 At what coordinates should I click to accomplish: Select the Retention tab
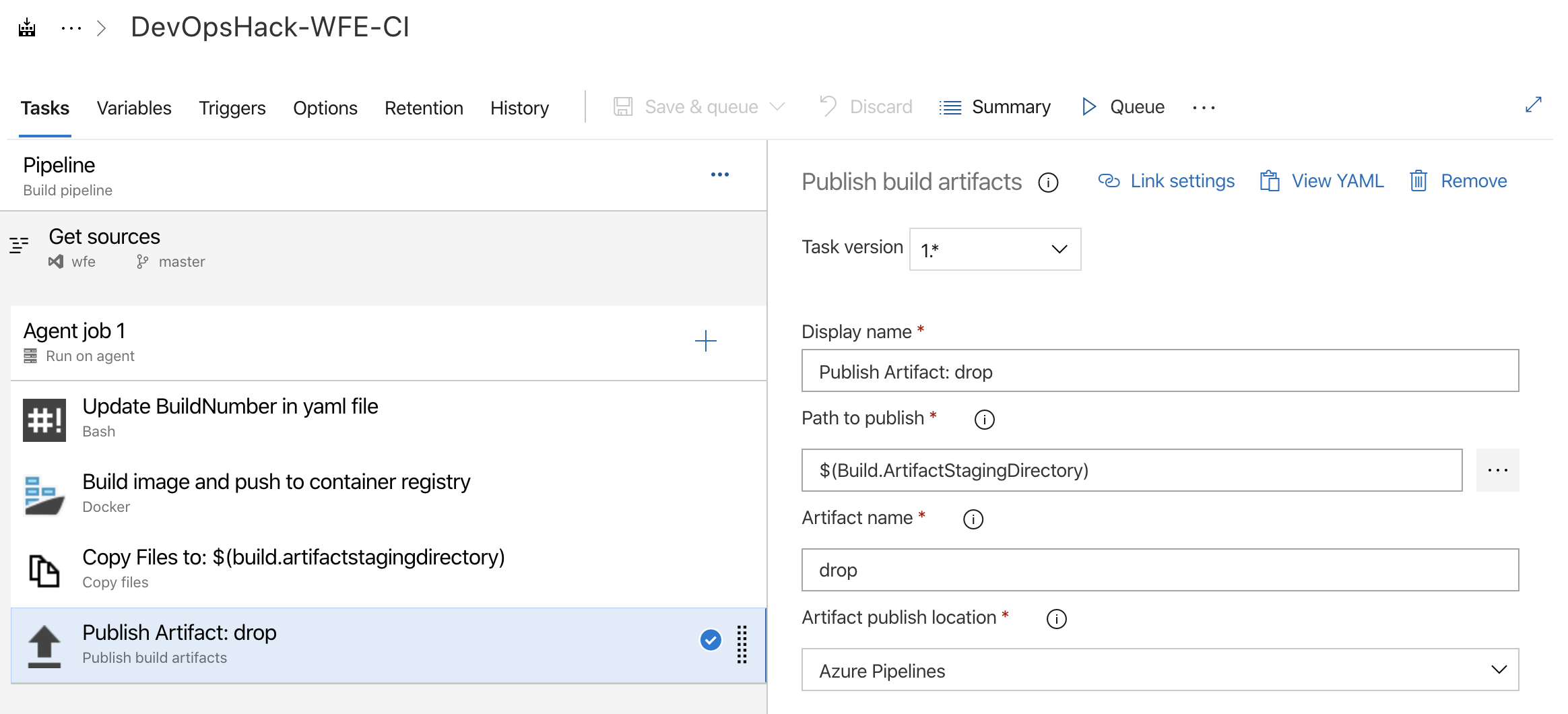point(424,108)
